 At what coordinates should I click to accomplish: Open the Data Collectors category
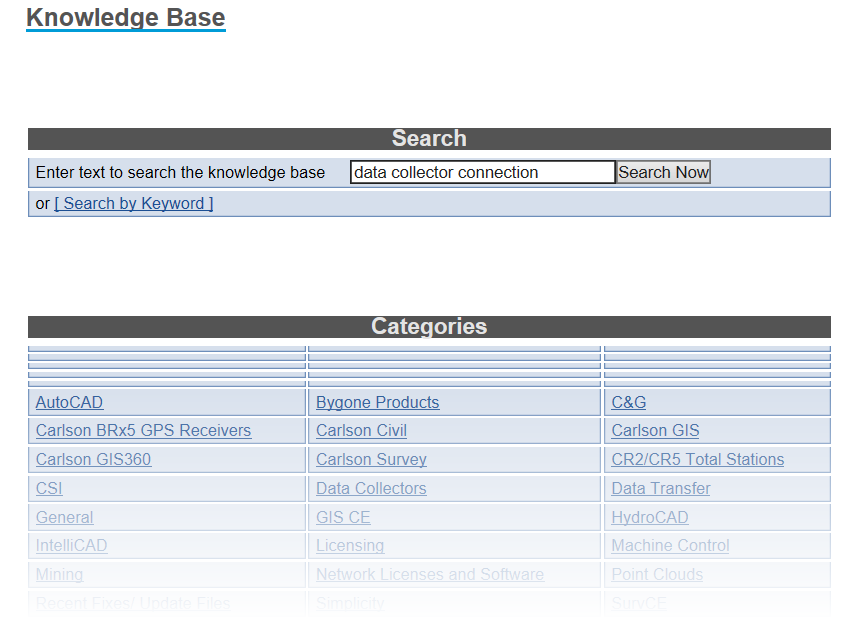371,488
